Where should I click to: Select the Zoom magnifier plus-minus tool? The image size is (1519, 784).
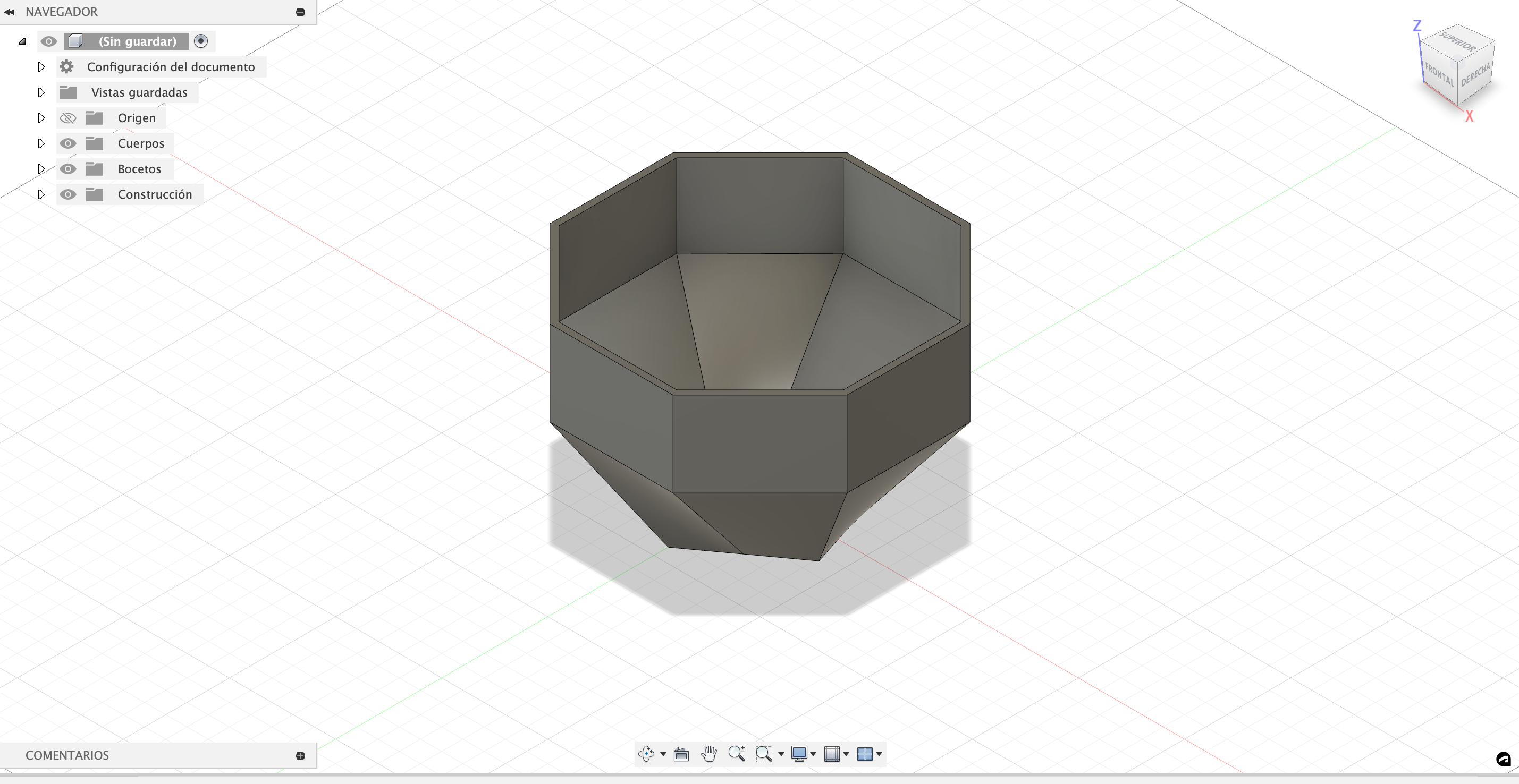point(737,754)
